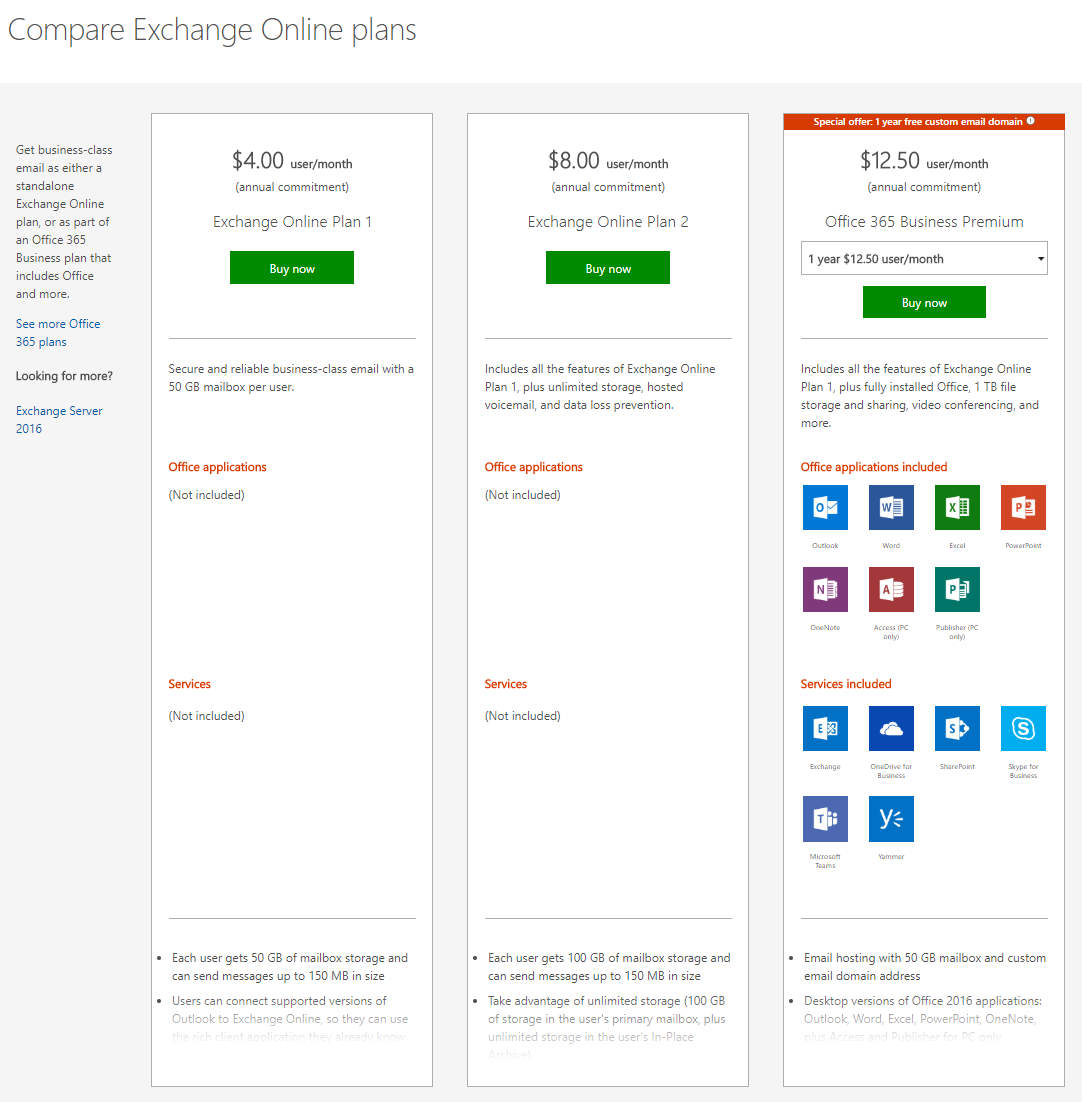Click Plan 2 Services heading

[x=505, y=685]
